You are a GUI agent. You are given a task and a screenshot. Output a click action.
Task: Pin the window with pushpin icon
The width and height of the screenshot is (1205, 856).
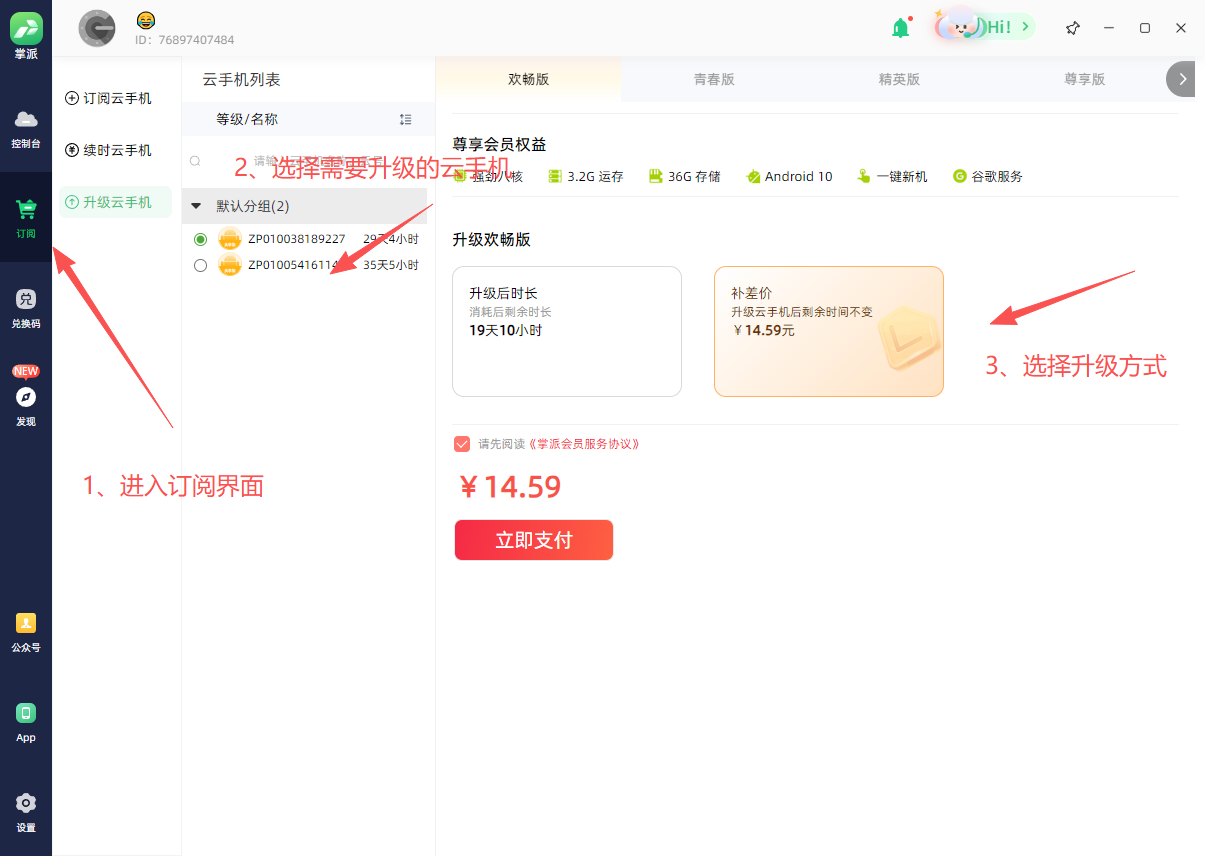coord(1073,28)
